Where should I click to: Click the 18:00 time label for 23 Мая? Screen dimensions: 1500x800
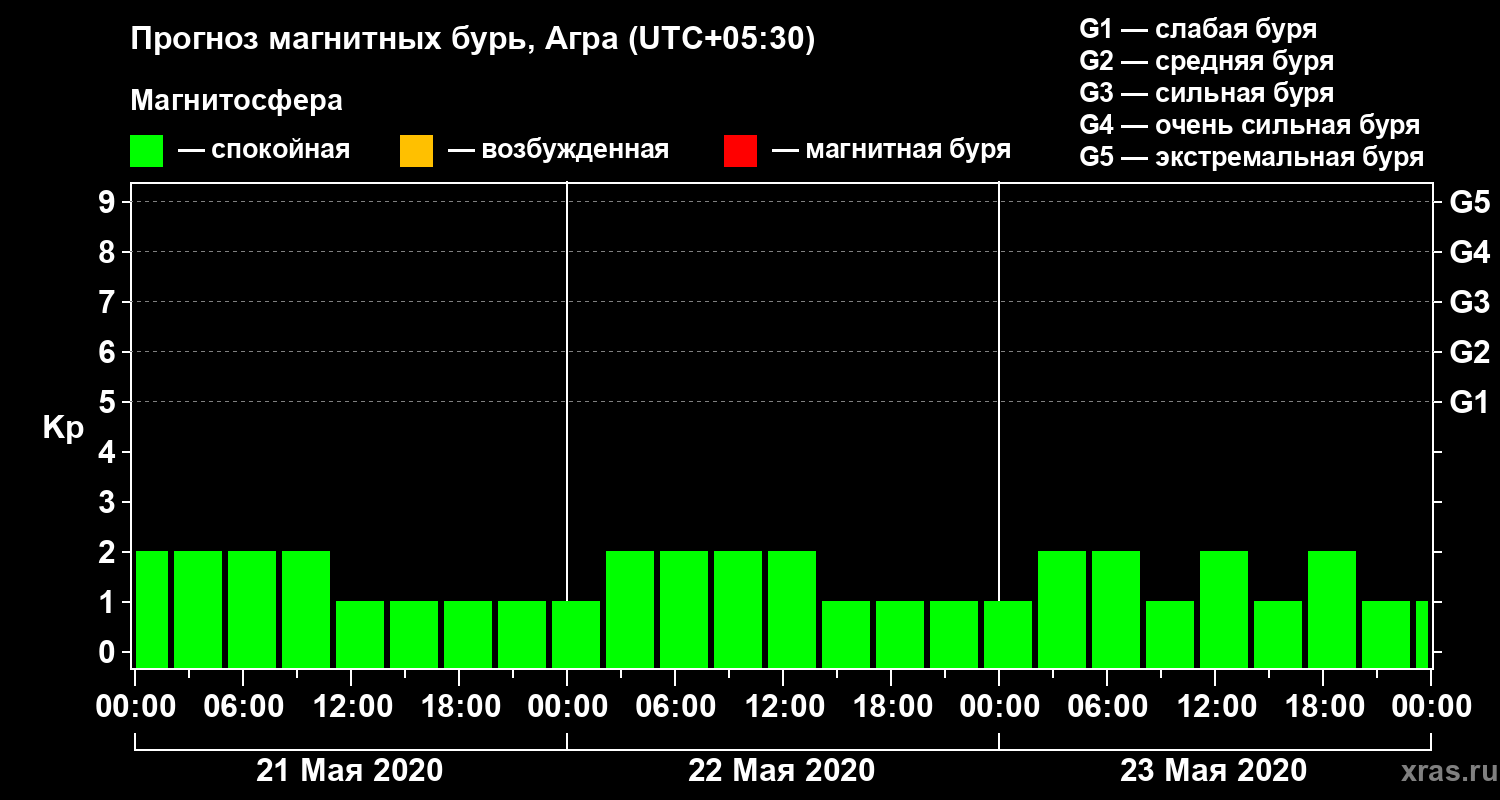tap(1324, 707)
